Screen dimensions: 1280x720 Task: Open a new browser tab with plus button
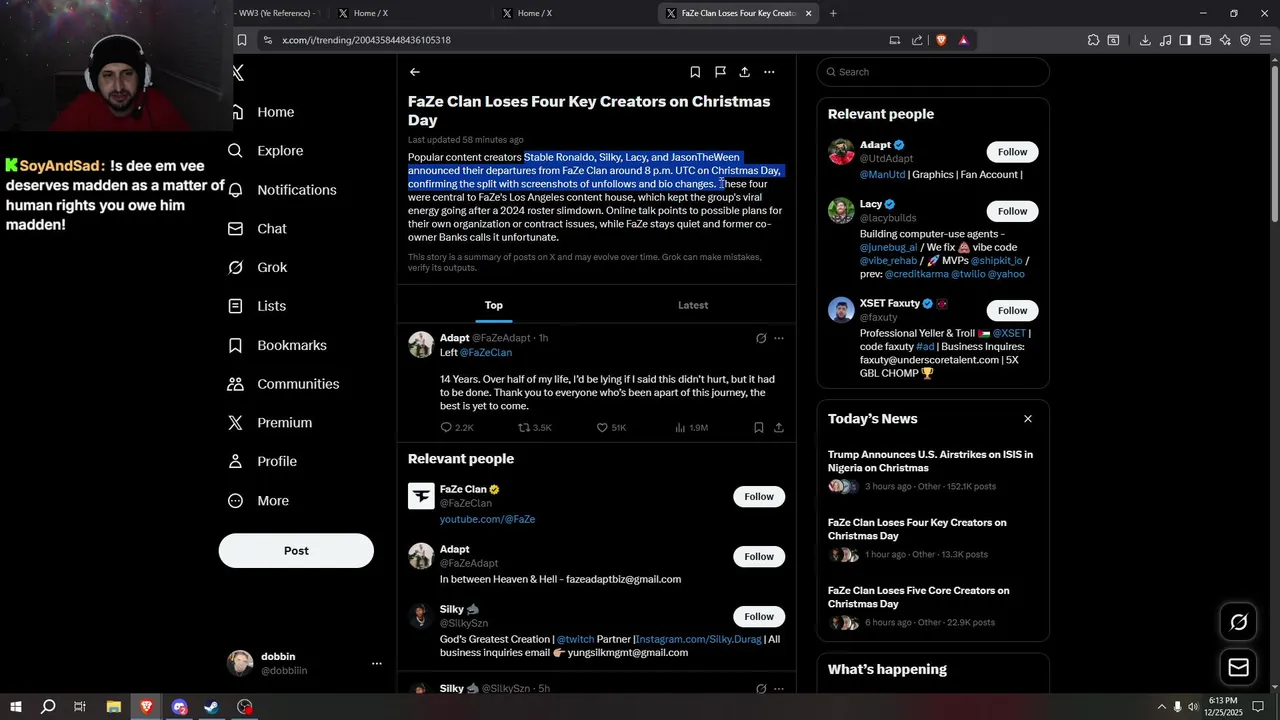[x=833, y=13]
